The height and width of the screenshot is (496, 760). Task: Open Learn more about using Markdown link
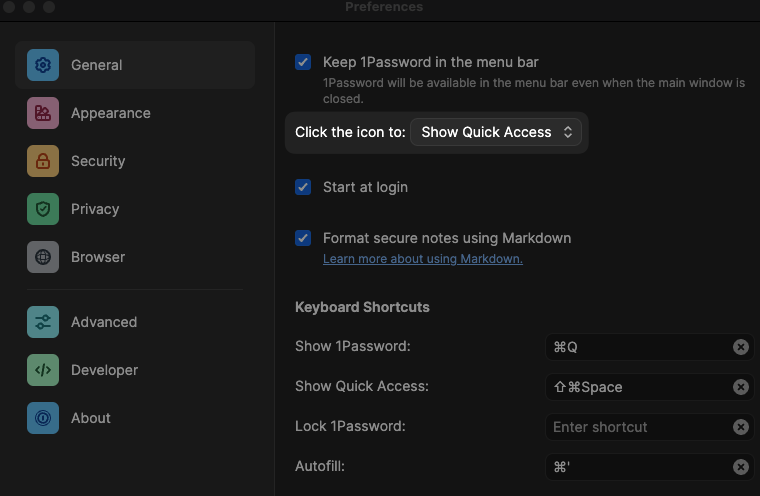point(422,259)
